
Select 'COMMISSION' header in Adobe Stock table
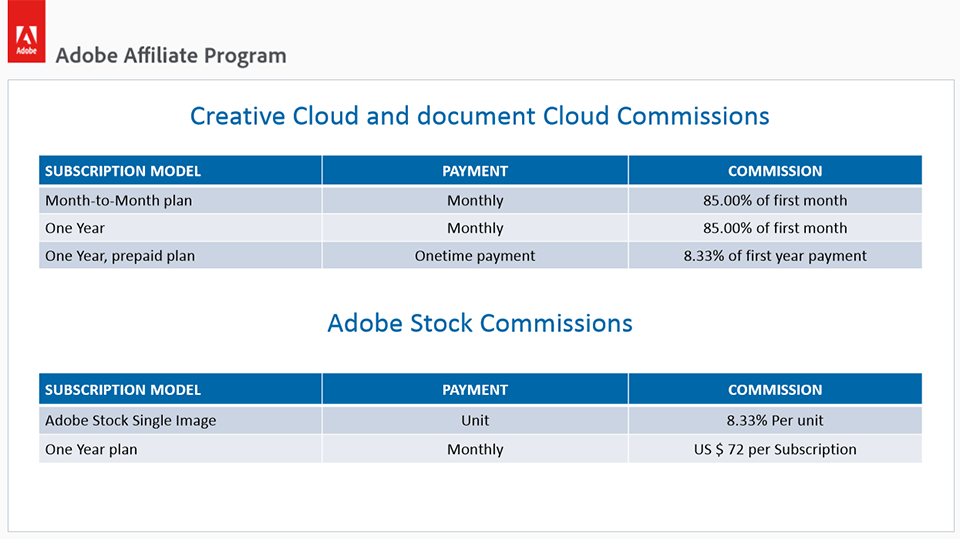(x=775, y=389)
